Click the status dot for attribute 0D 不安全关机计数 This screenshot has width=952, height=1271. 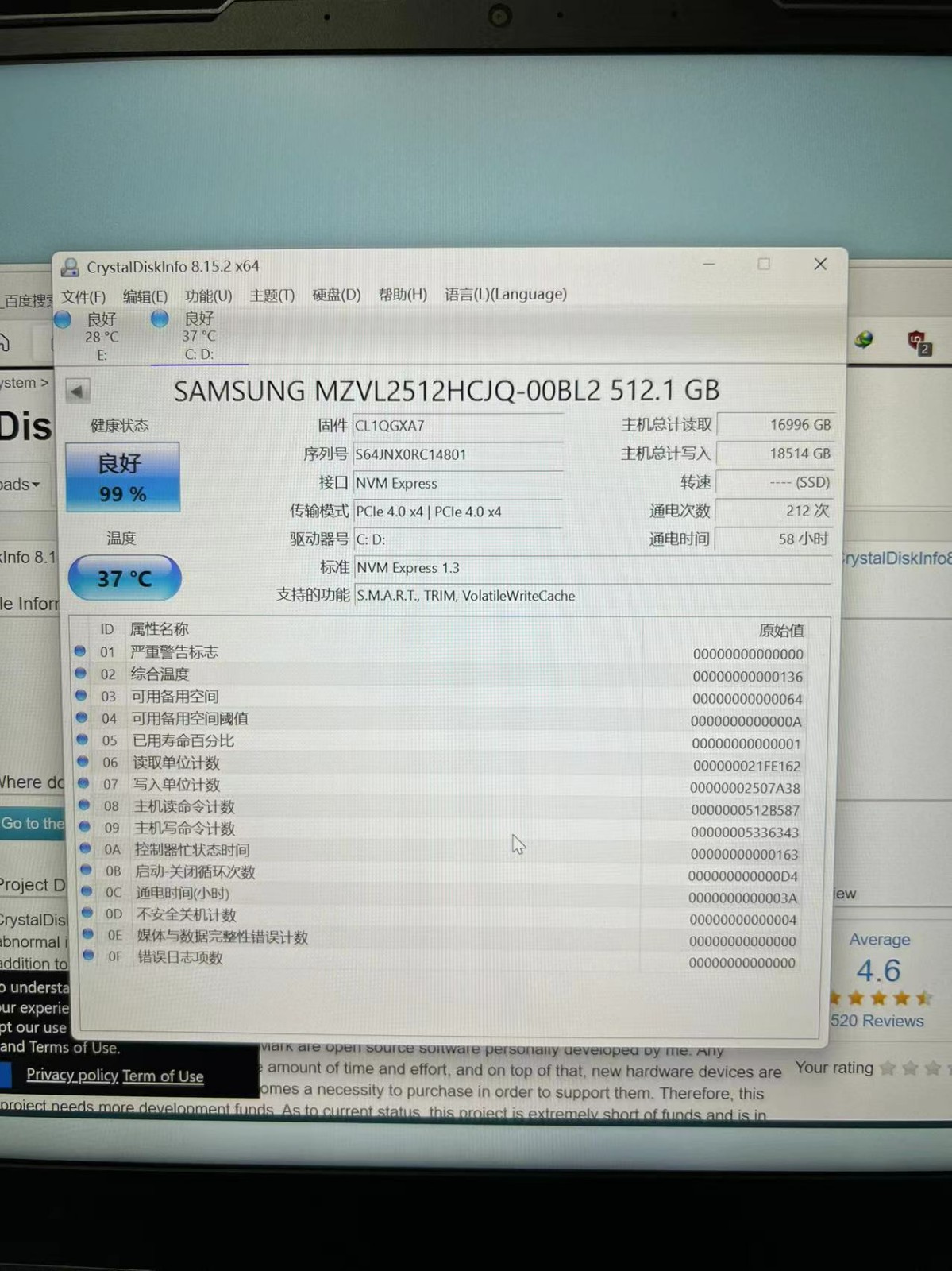click(x=87, y=913)
